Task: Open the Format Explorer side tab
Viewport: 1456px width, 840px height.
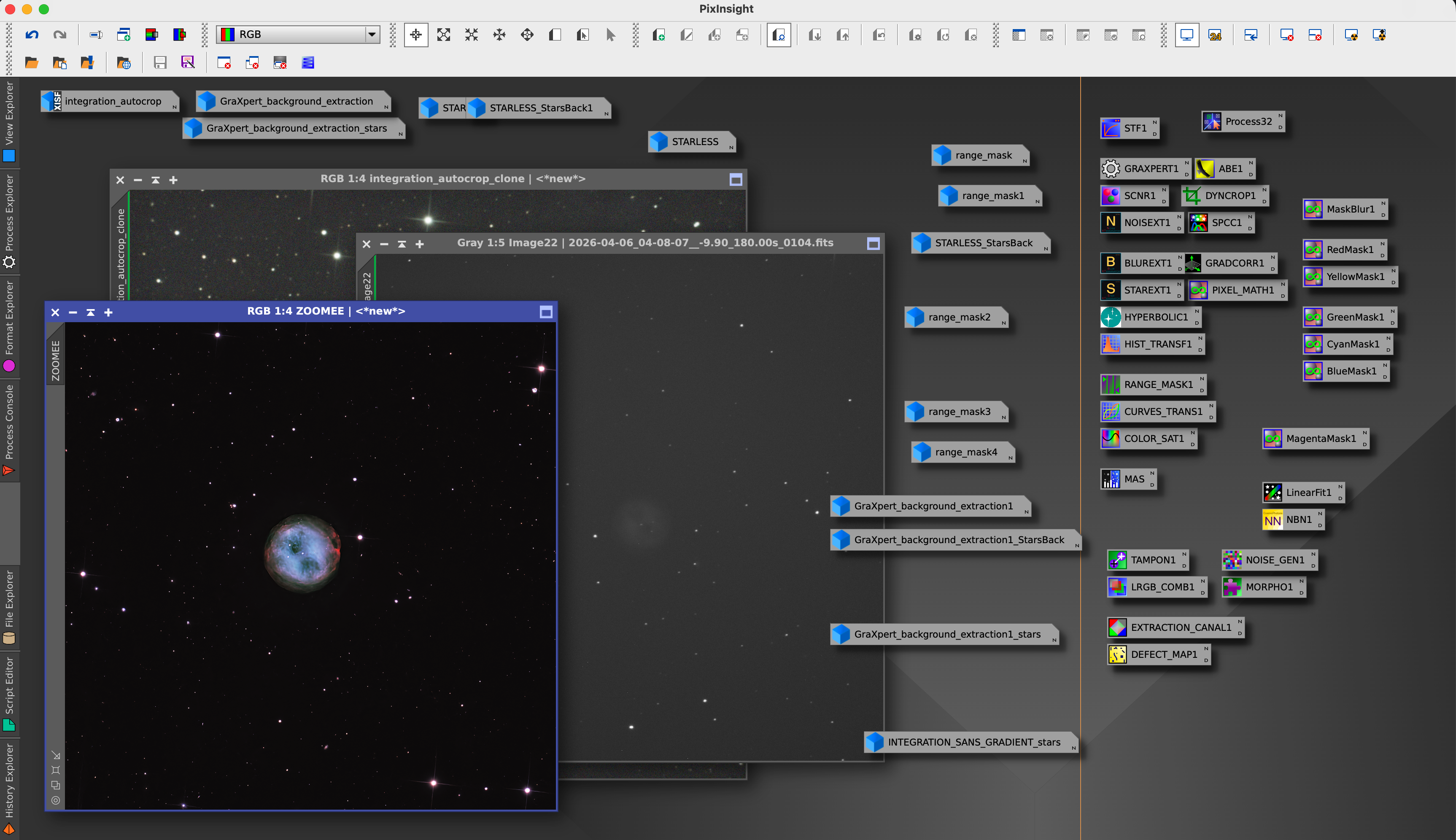Action: coord(9,326)
